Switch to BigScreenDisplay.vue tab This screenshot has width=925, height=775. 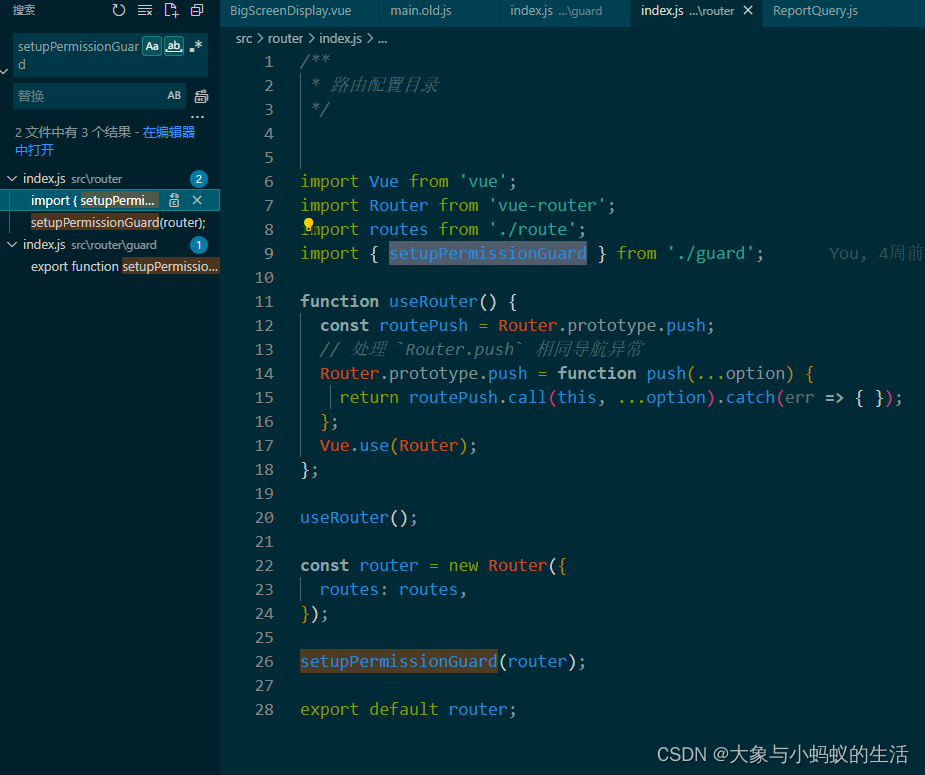pyautogui.click(x=291, y=11)
